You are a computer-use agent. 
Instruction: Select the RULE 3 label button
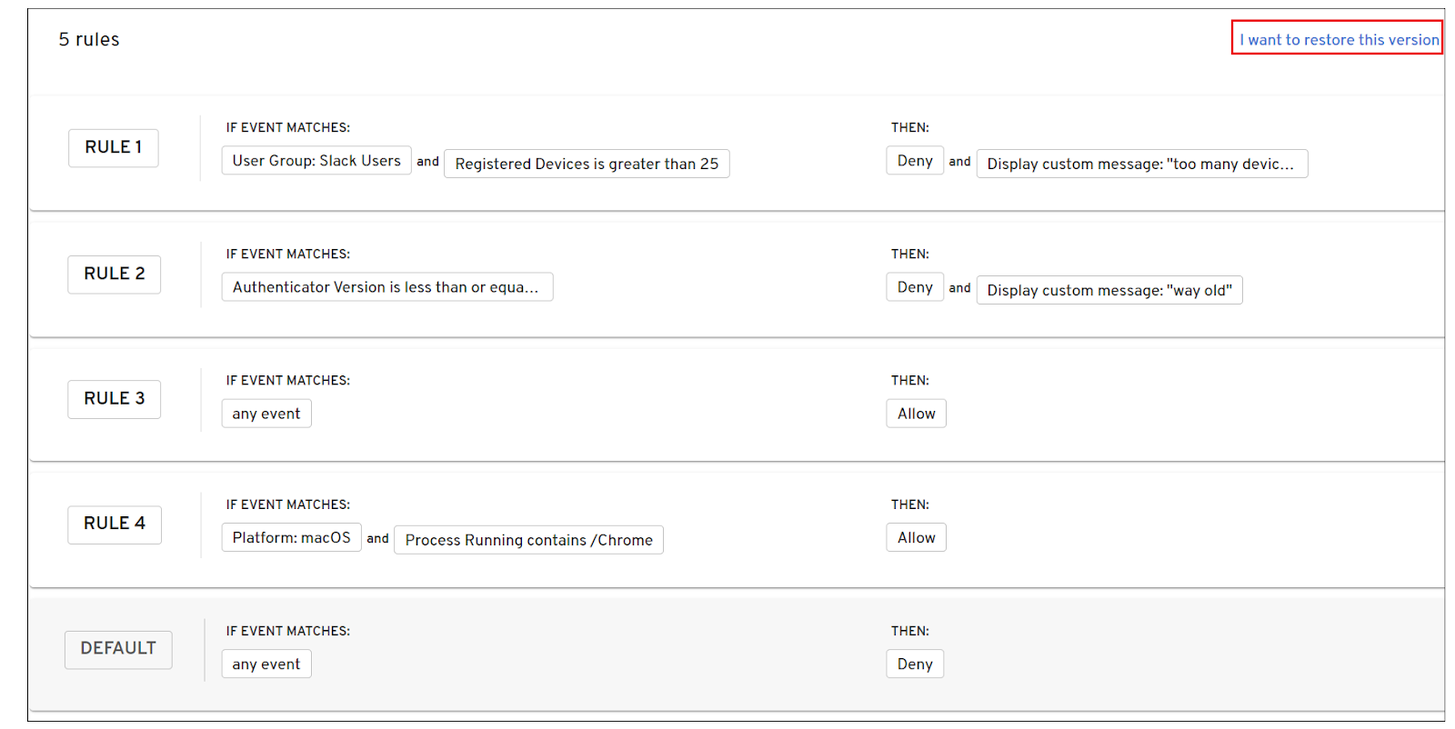(x=114, y=398)
